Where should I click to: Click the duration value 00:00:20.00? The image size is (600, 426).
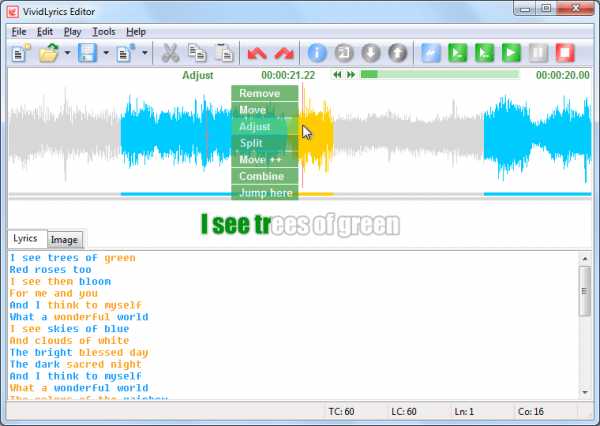tap(562, 75)
